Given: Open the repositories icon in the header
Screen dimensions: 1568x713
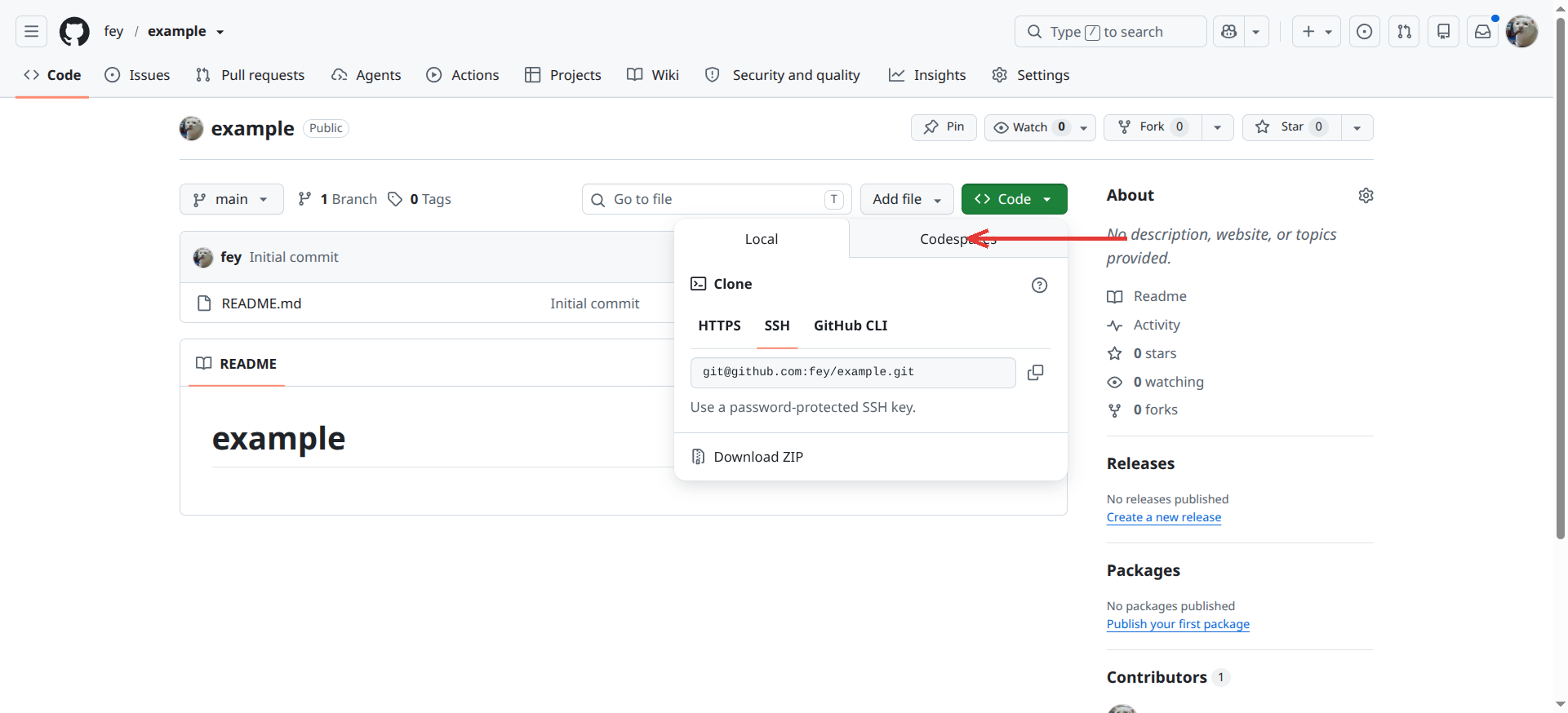Looking at the screenshot, I should pos(1443,32).
